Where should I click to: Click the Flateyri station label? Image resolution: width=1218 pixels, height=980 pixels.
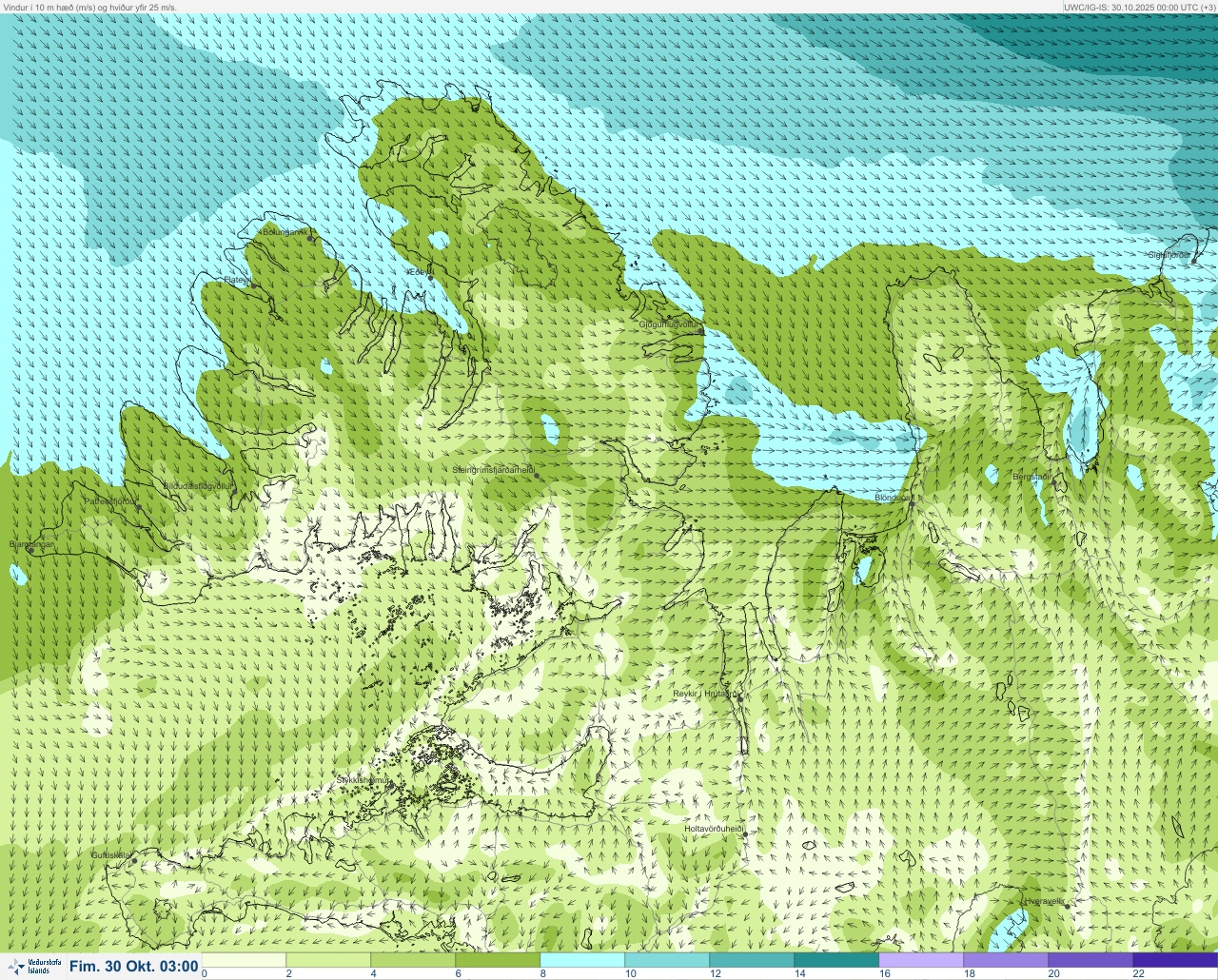236,280
